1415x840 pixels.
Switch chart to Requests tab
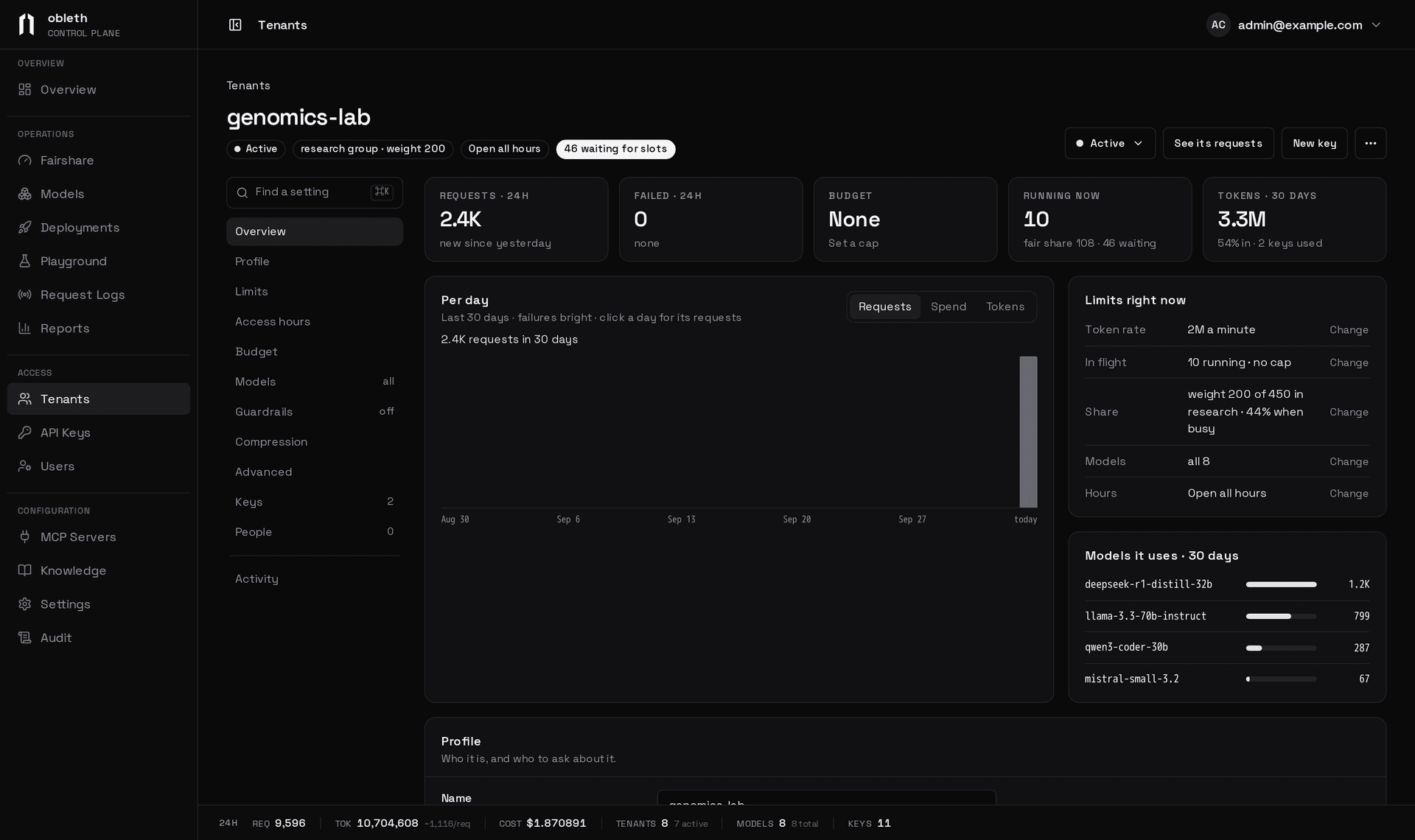coord(884,307)
